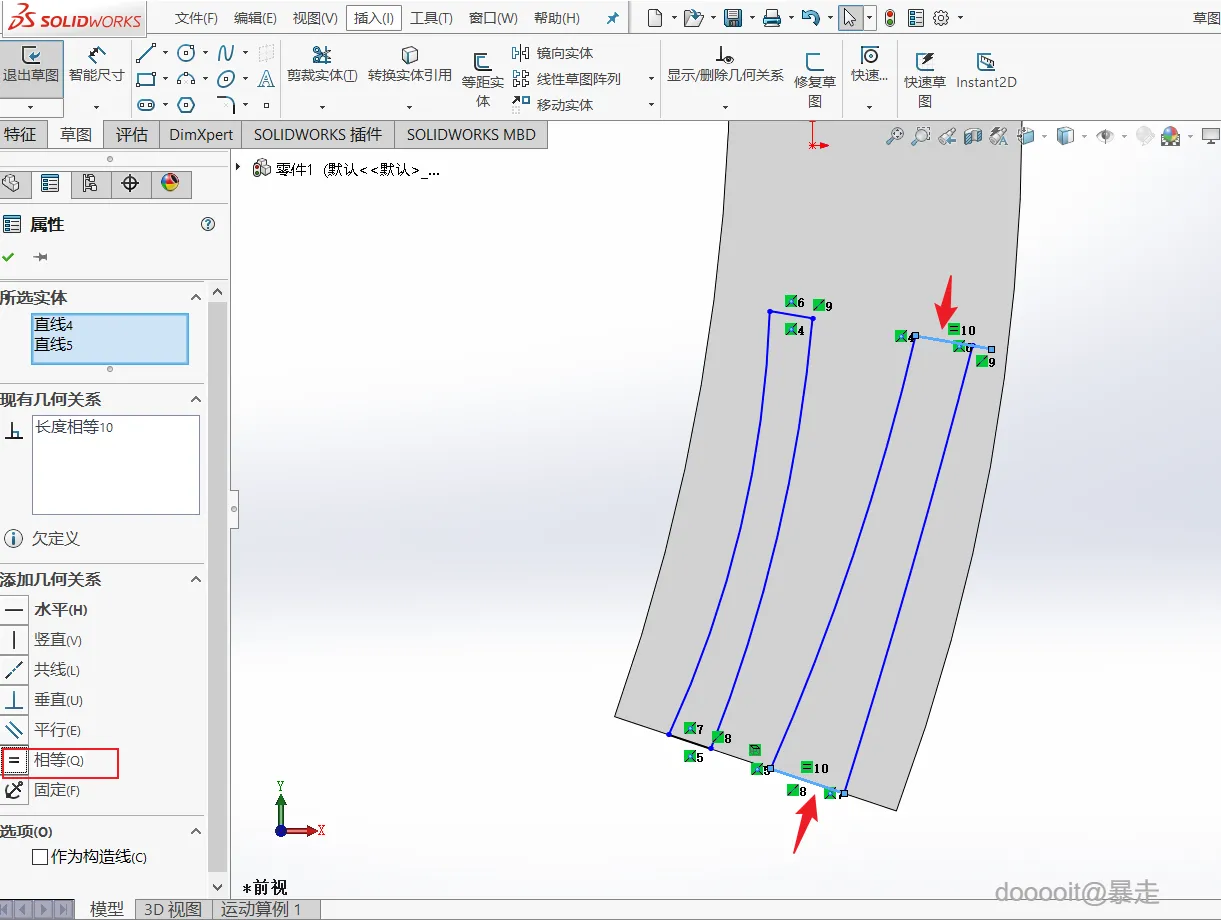Add the Horizontal (水平) relation
Viewport: 1221px width, 920px height.
(x=15, y=610)
